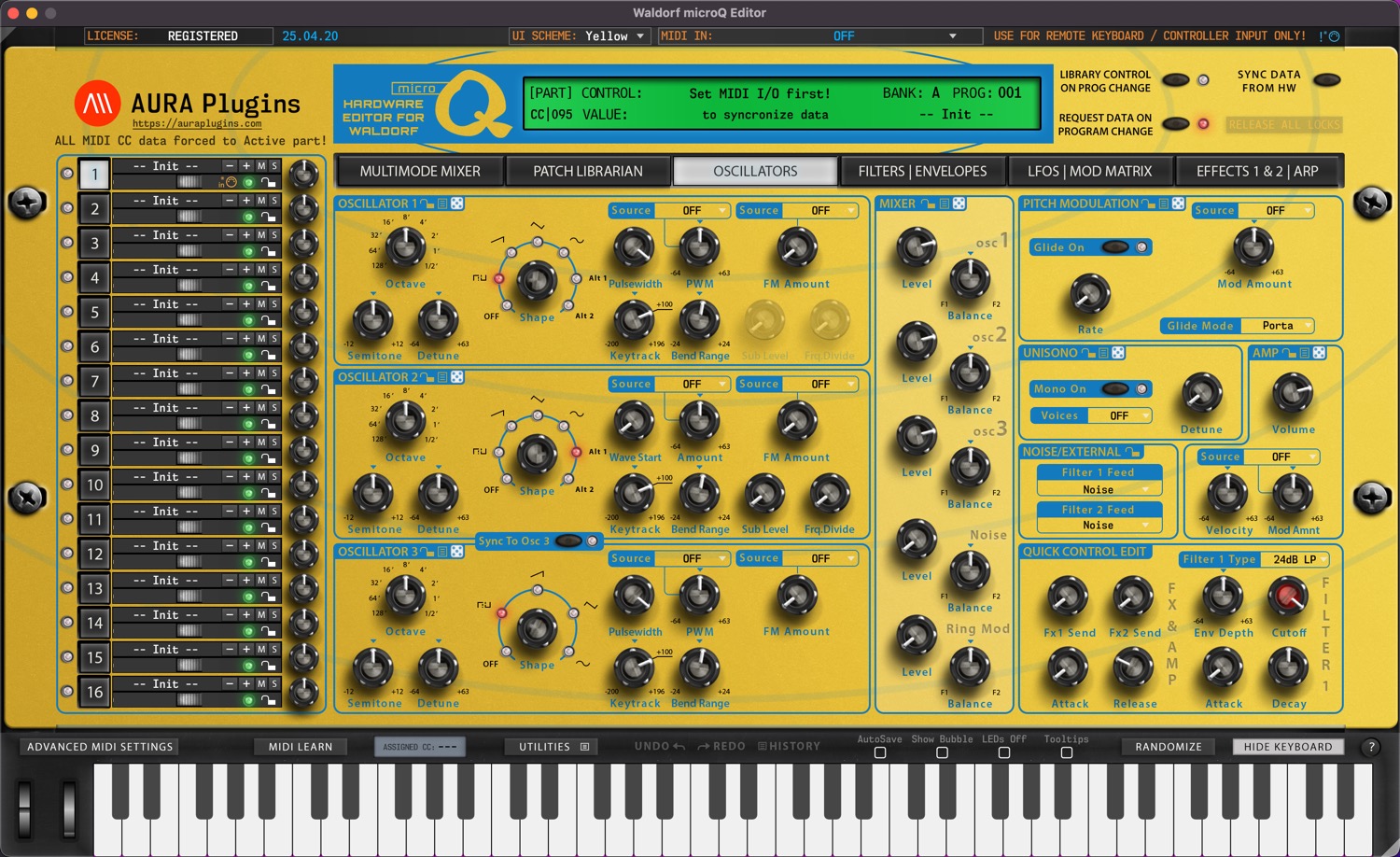1400x857 pixels.
Task: Select part 7 number button
Action: tap(94, 381)
